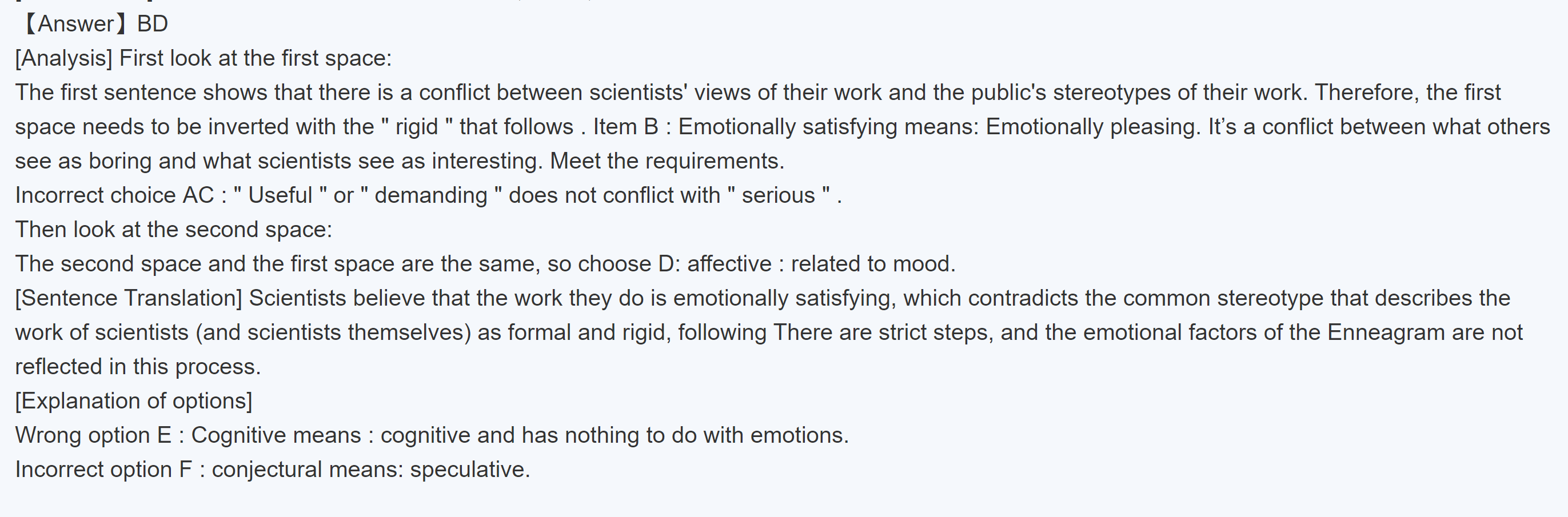Click the "Item B" text
This screenshot has height=517, width=1568.
click(x=626, y=127)
